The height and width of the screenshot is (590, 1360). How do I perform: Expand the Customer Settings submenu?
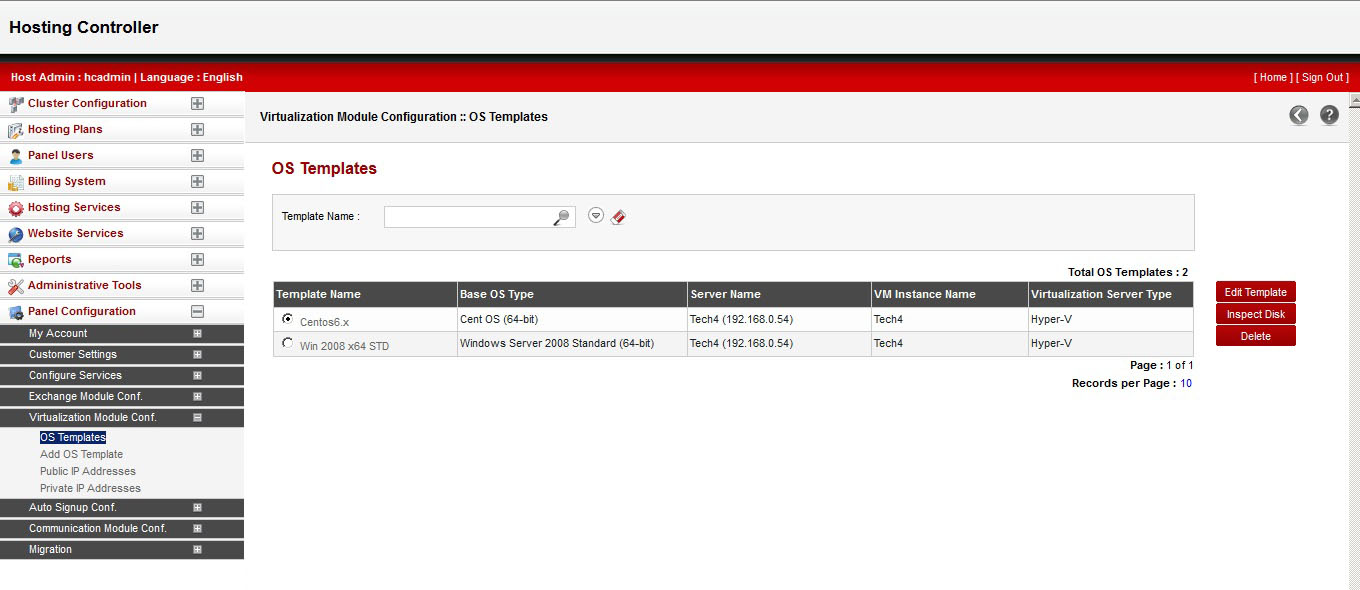point(197,354)
